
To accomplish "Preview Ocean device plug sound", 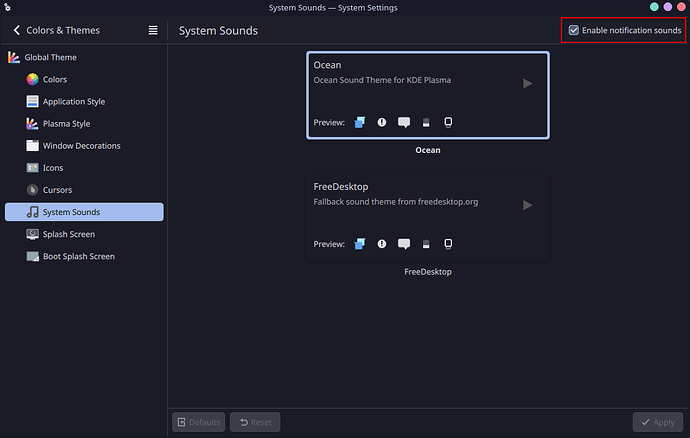I will [x=448, y=122].
